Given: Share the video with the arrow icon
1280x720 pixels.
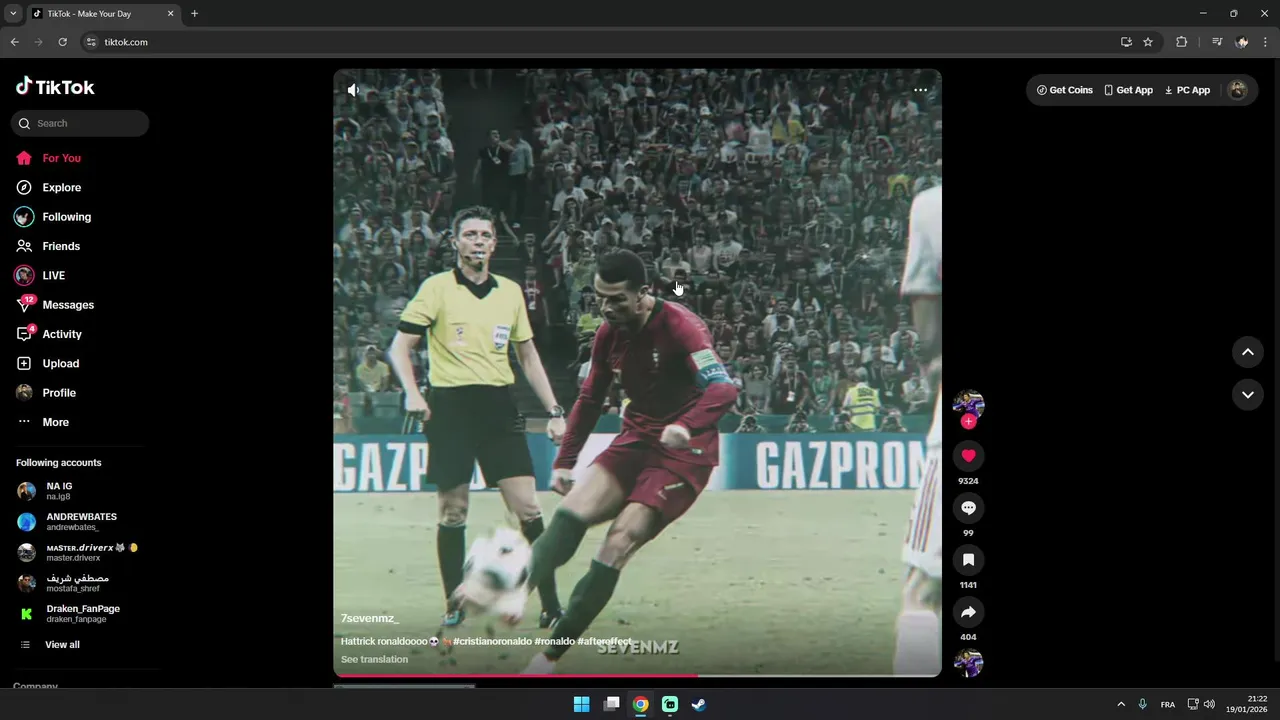Looking at the screenshot, I should point(968,612).
